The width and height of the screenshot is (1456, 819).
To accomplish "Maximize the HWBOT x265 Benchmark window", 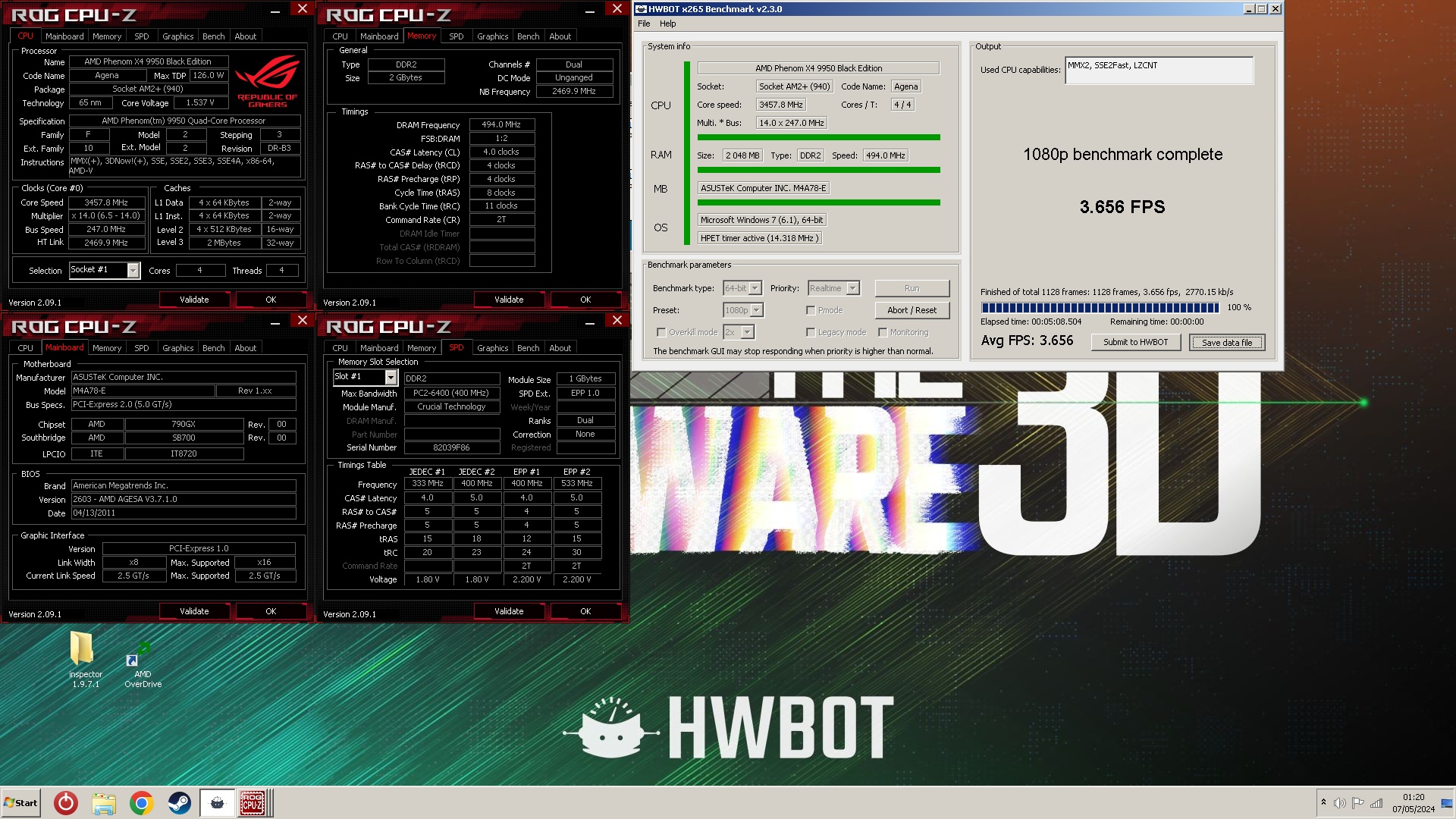I will click(1262, 9).
